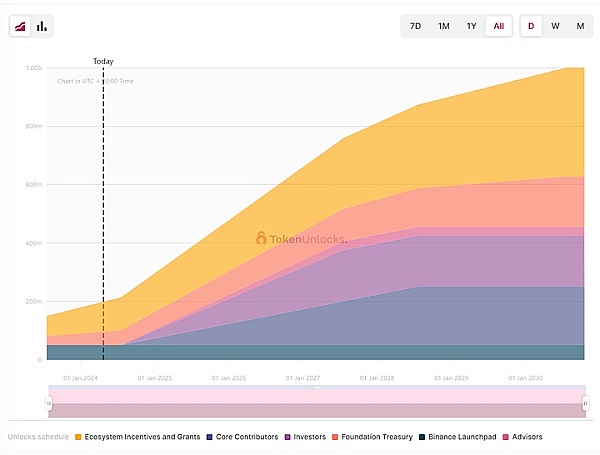Click the TokenUnlocks lock logo watermark
The width and height of the screenshot is (600, 455).
262,239
